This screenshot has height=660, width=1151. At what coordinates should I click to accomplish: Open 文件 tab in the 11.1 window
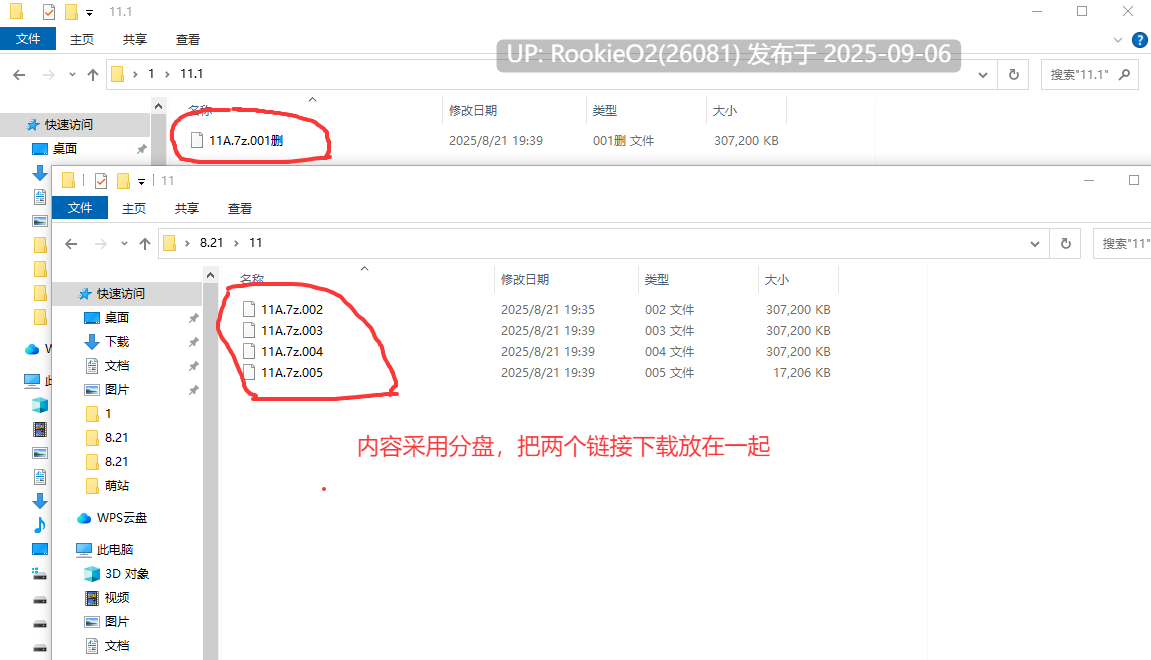(28, 39)
